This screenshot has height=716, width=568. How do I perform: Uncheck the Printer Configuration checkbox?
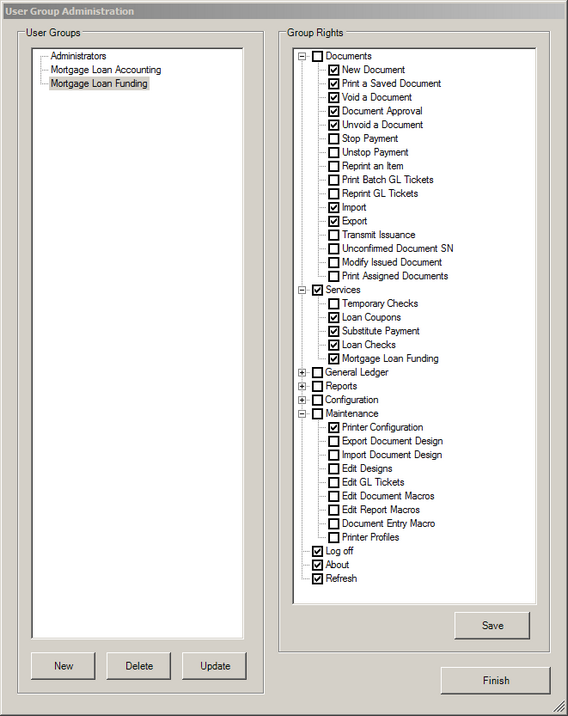(x=334, y=427)
